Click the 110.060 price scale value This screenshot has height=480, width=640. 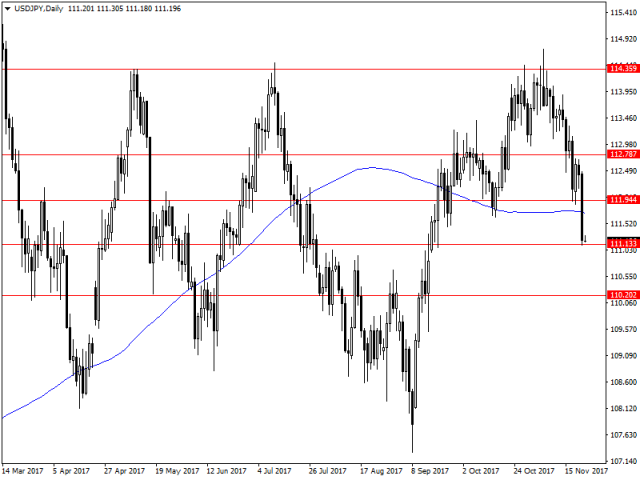pos(623,303)
